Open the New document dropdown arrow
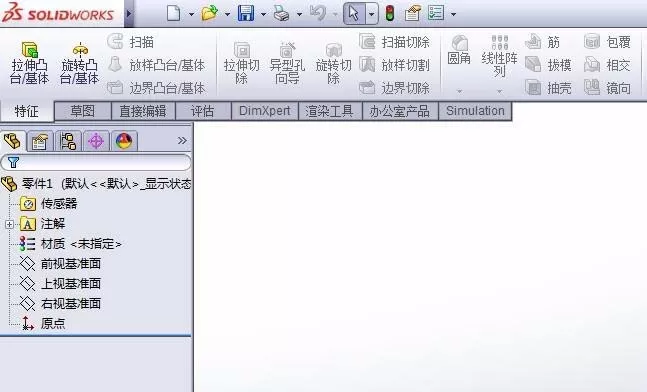This screenshot has width=647, height=392. click(x=191, y=14)
